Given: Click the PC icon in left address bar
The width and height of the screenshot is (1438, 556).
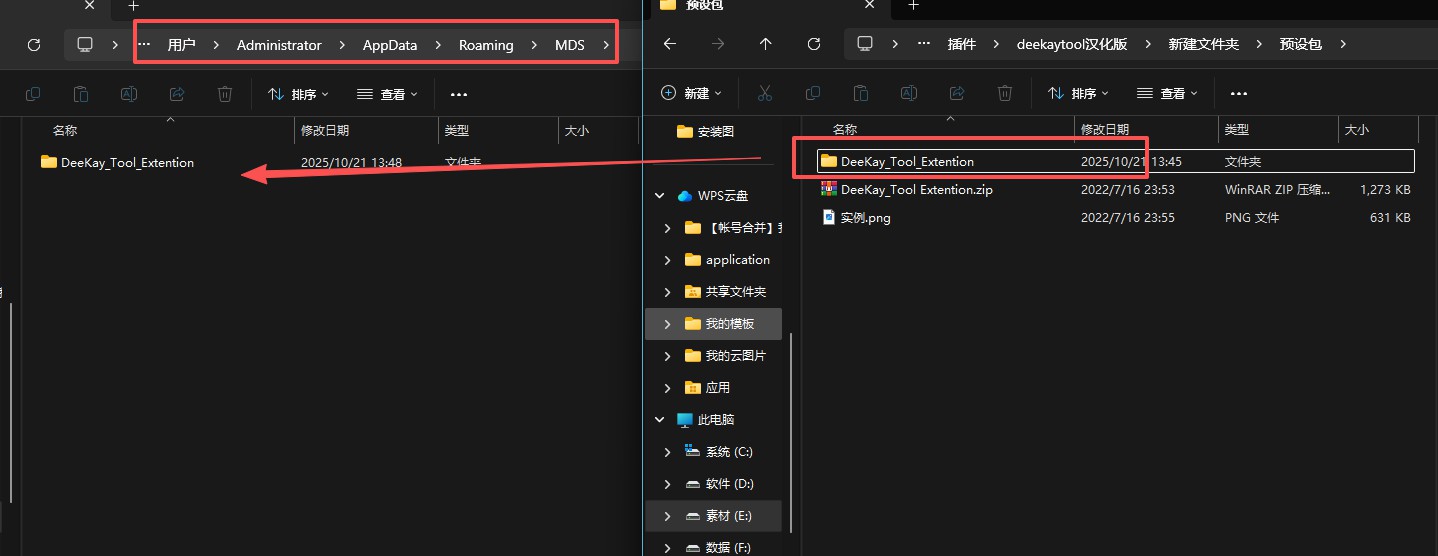Looking at the screenshot, I should point(85,45).
